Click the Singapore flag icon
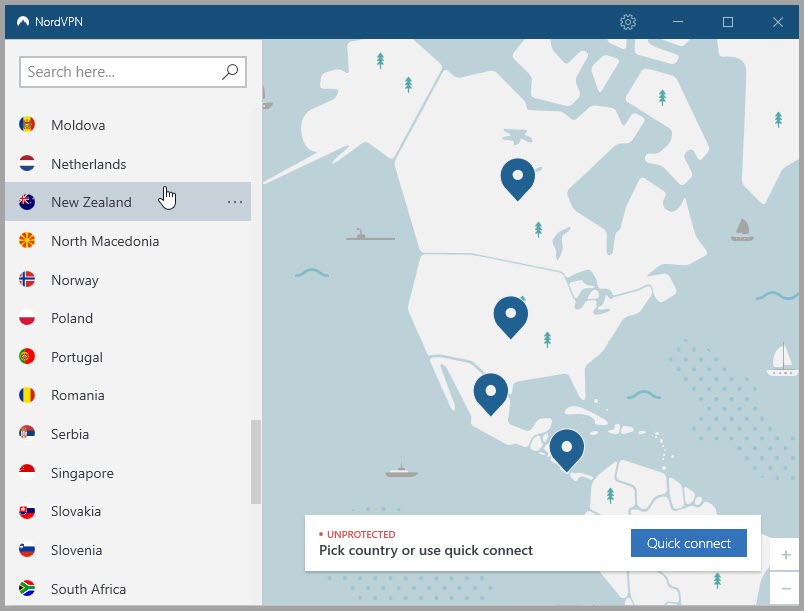The width and height of the screenshot is (804, 611). pyautogui.click(x=27, y=472)
